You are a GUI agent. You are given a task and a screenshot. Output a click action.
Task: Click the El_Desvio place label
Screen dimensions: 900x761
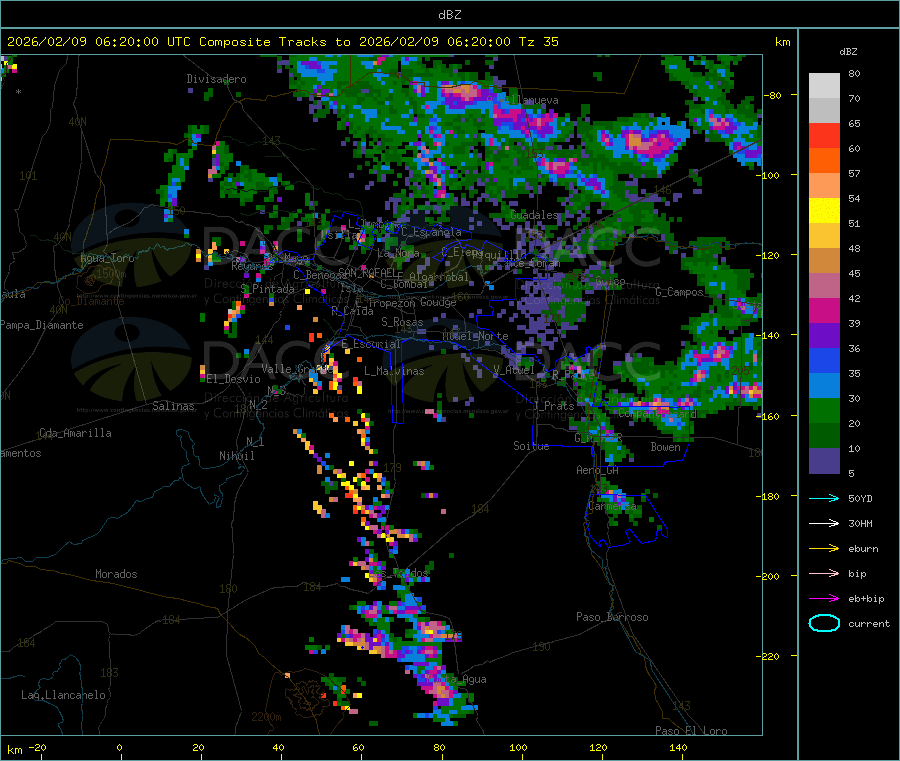point(234,379)
